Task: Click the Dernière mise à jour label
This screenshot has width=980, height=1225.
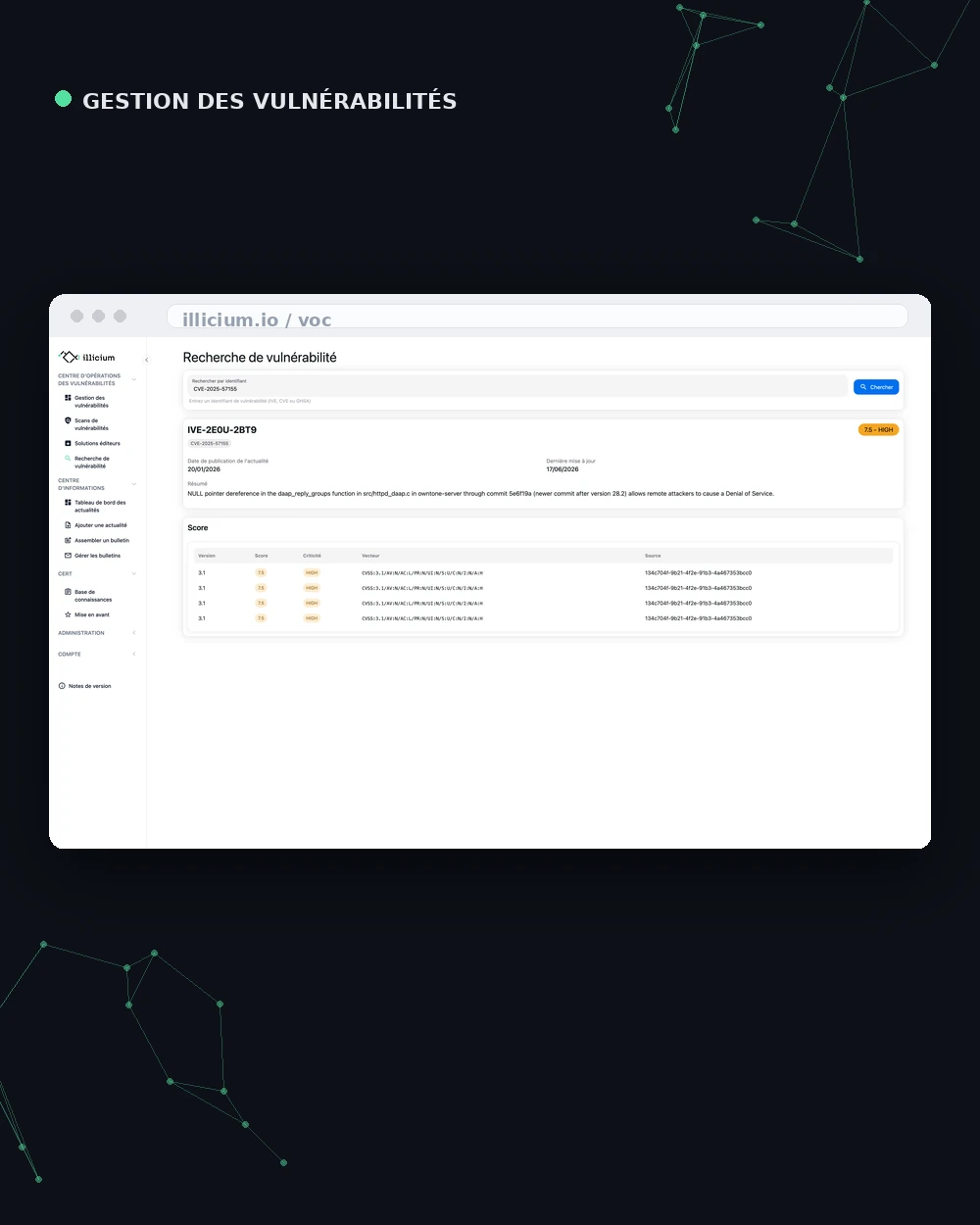Action: (x=570, y=461)
